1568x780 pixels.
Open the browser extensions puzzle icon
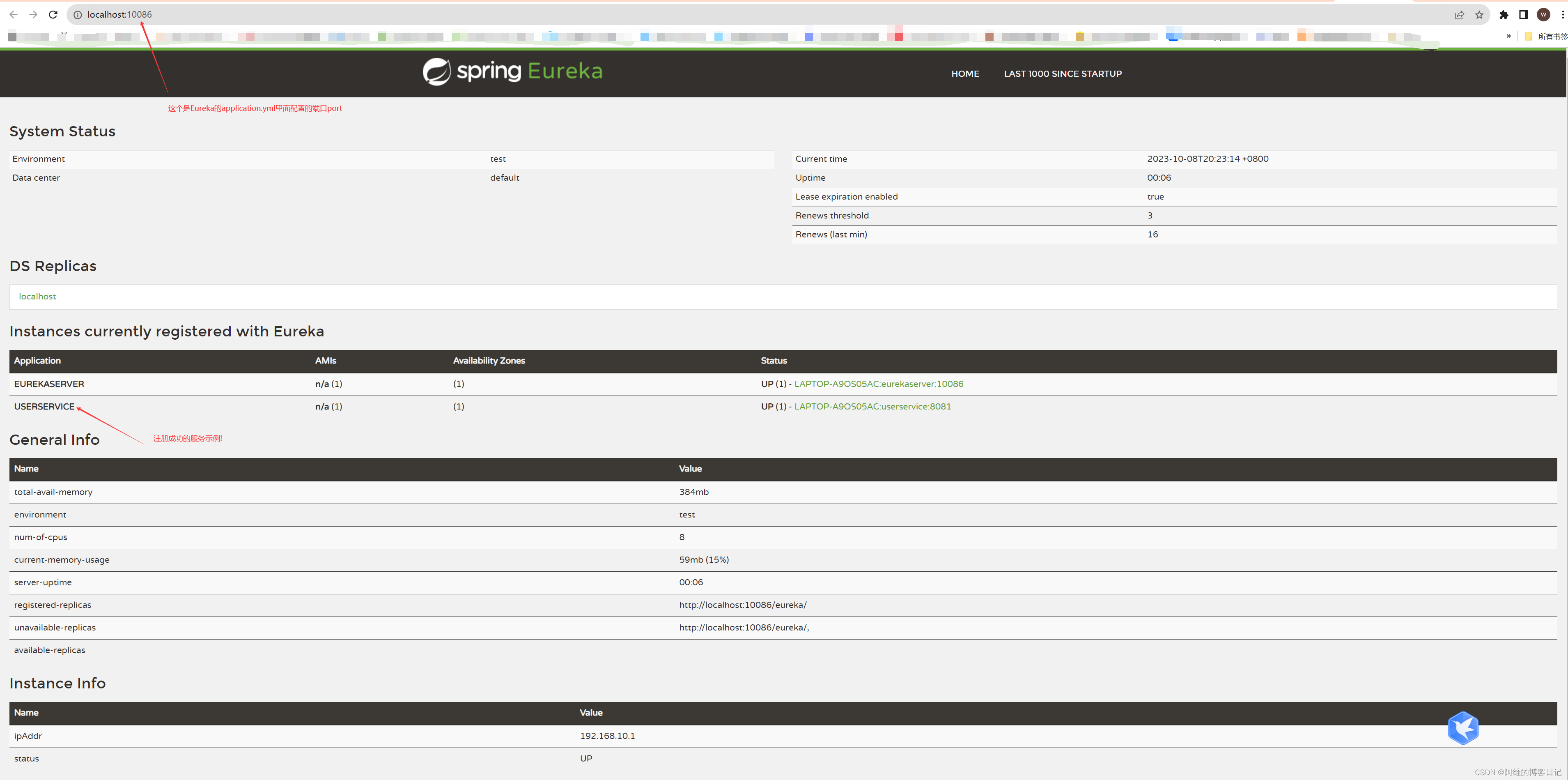click(1504, 15)
